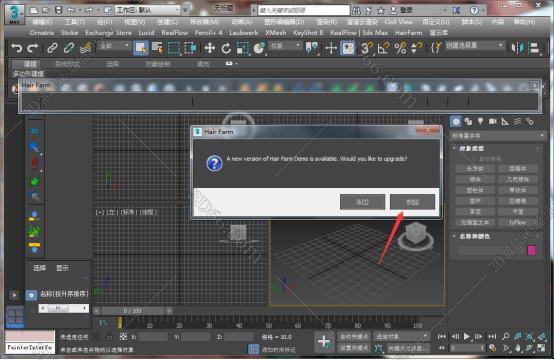Open the Civil View menu

click(x=399, y=22)
